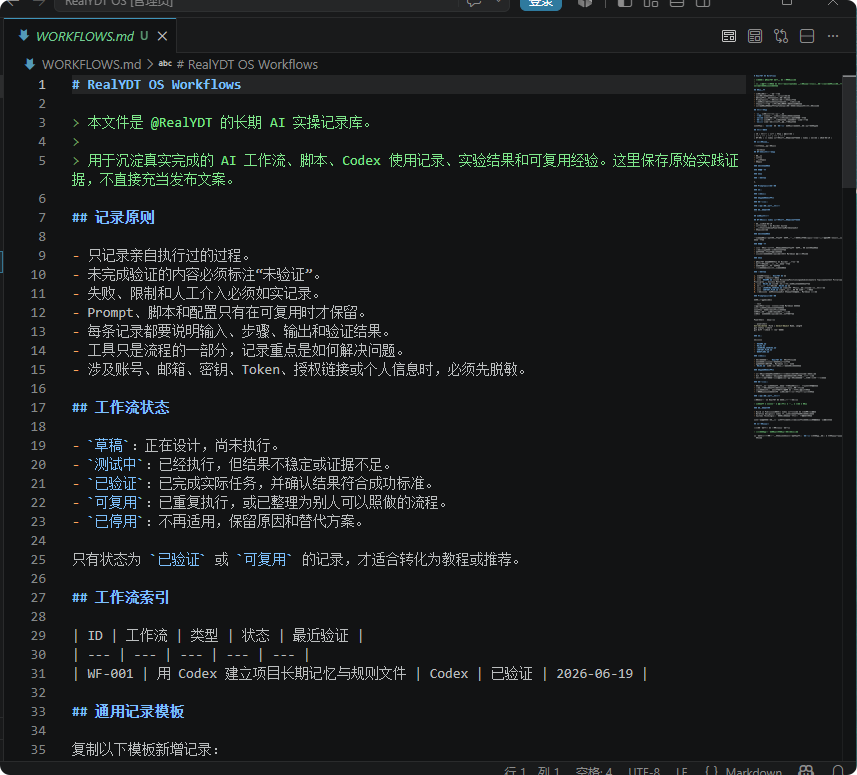Expand the breadcrumb chevron after WORKFLOWS.md
This screenshot has height=775, width=857.
click(150, 64)
